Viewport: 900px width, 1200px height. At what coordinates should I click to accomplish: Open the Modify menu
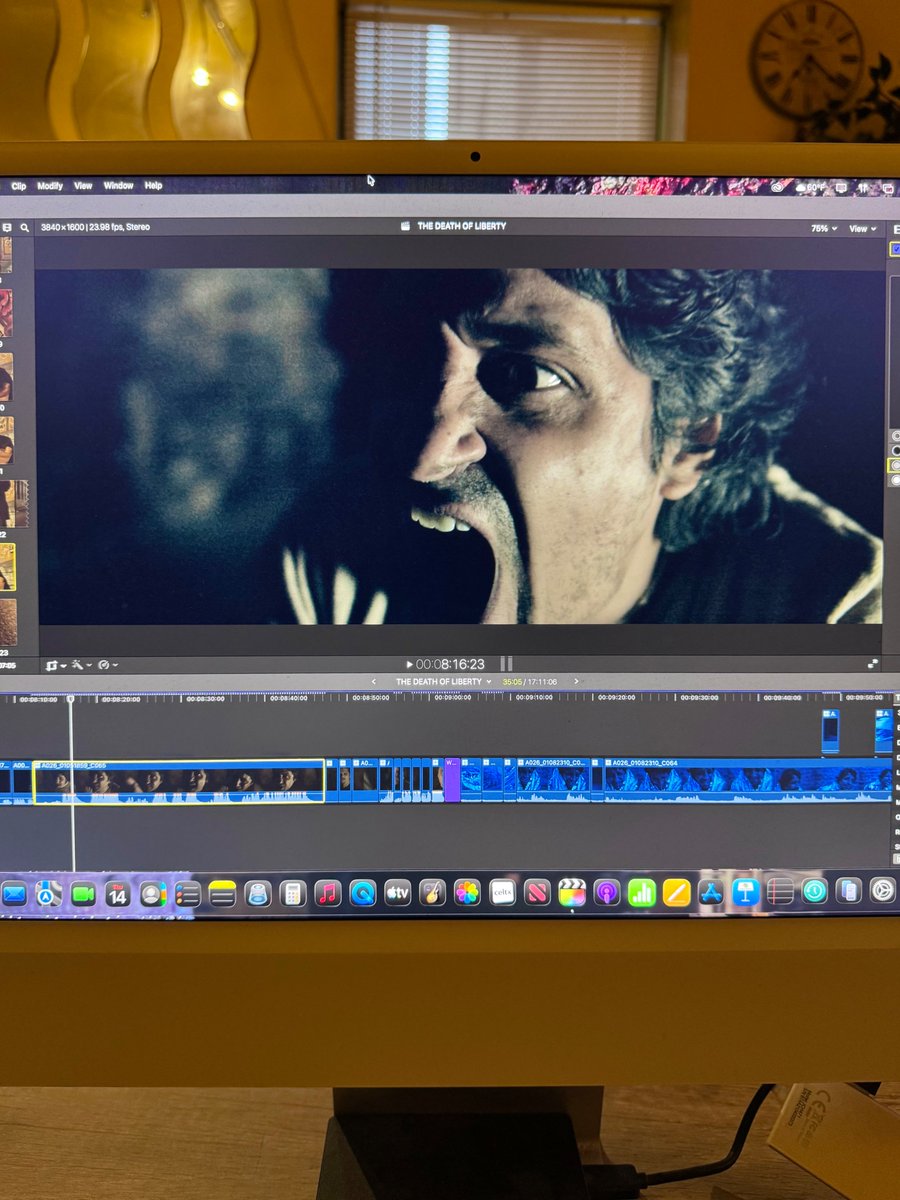pyautogui.click(x=50, y=186)
